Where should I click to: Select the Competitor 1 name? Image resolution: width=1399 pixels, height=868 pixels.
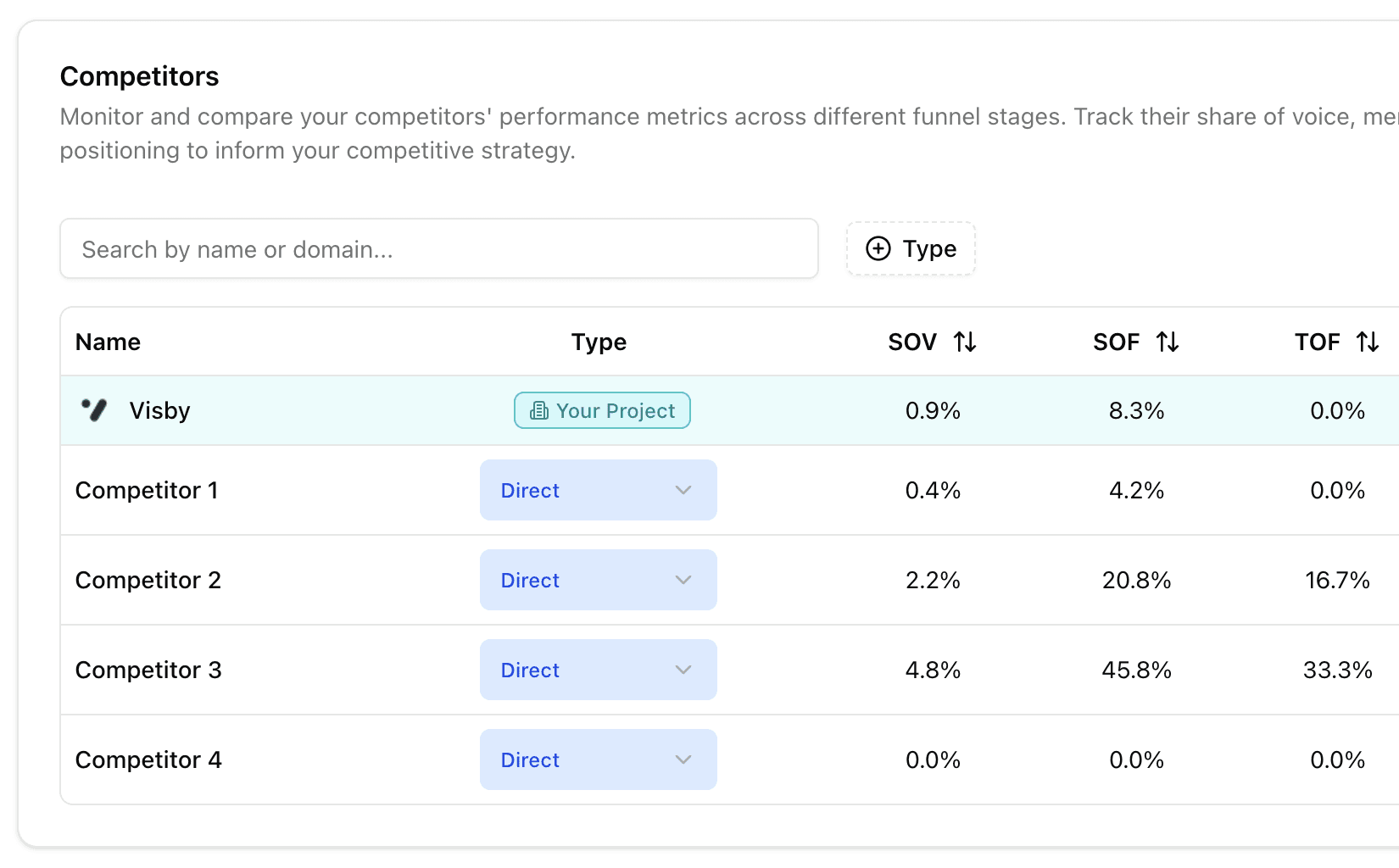tap(147, 491)
